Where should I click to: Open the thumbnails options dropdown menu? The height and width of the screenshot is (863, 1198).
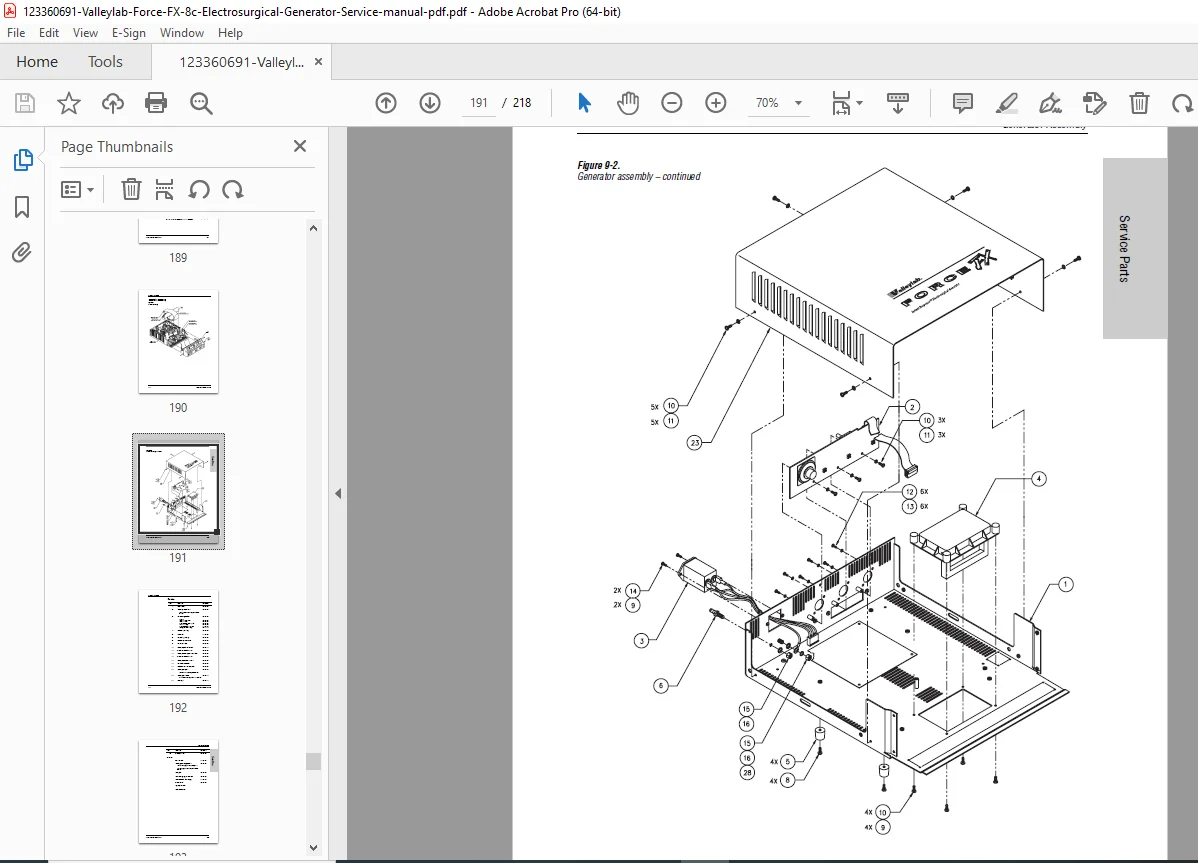point(77,189)
